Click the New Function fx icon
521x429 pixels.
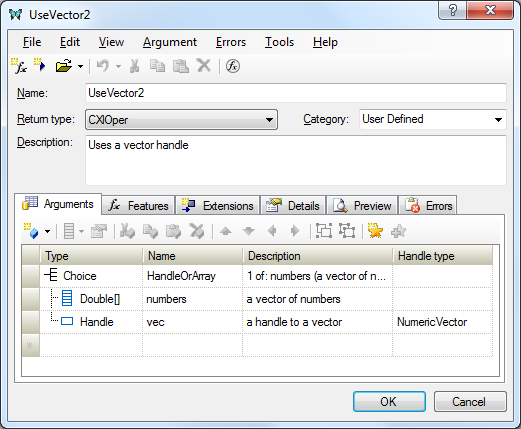pyautogui.click(x=19, y=66)
